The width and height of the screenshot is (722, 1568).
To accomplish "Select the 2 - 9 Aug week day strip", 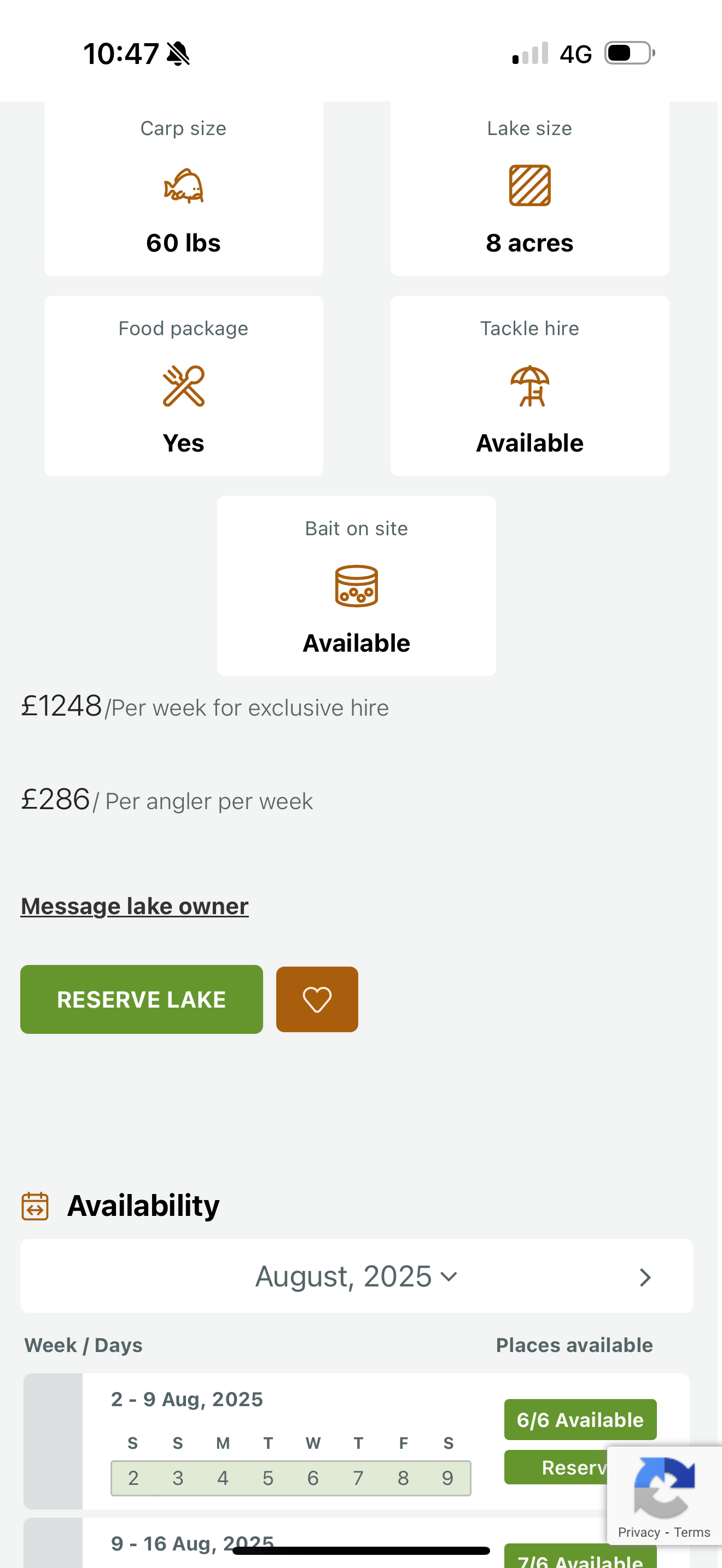I will [290, 1478].
